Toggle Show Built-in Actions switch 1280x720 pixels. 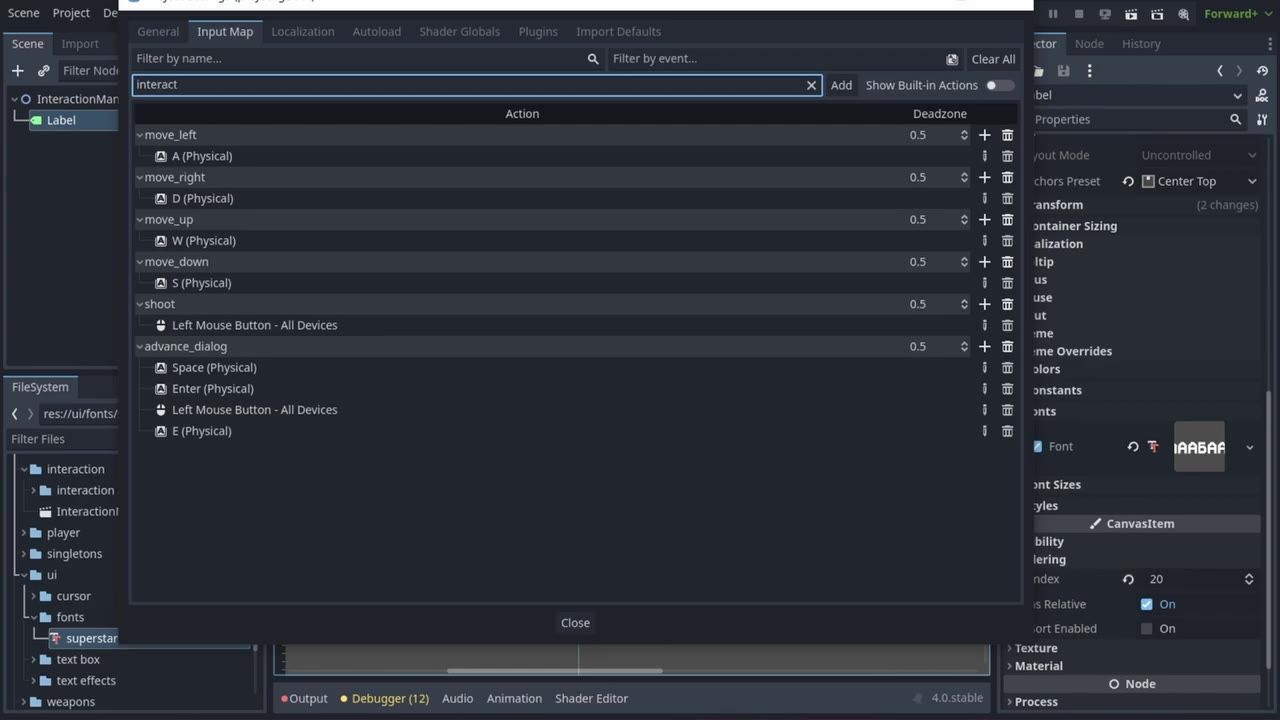pos(998,85)
